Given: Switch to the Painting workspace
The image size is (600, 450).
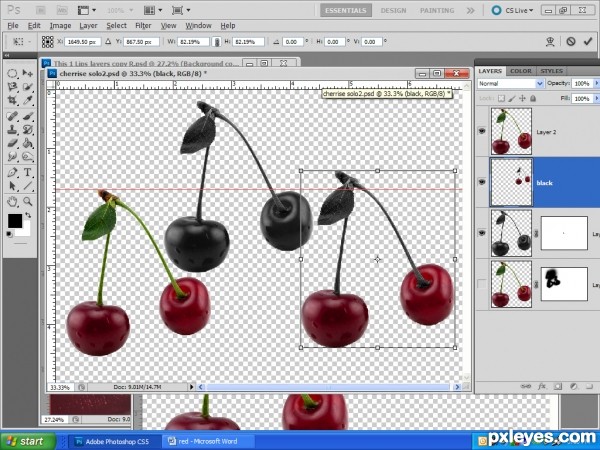Looking at the screenshot, I should (437, 10).
